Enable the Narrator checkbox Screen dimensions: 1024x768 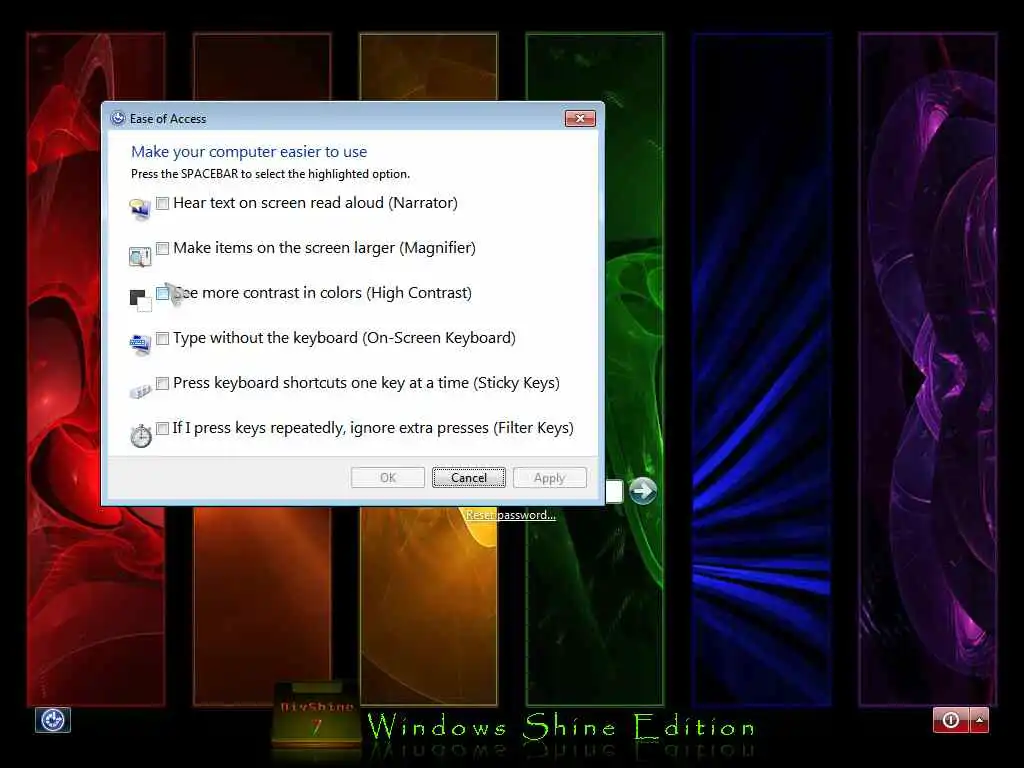point(162,203)
